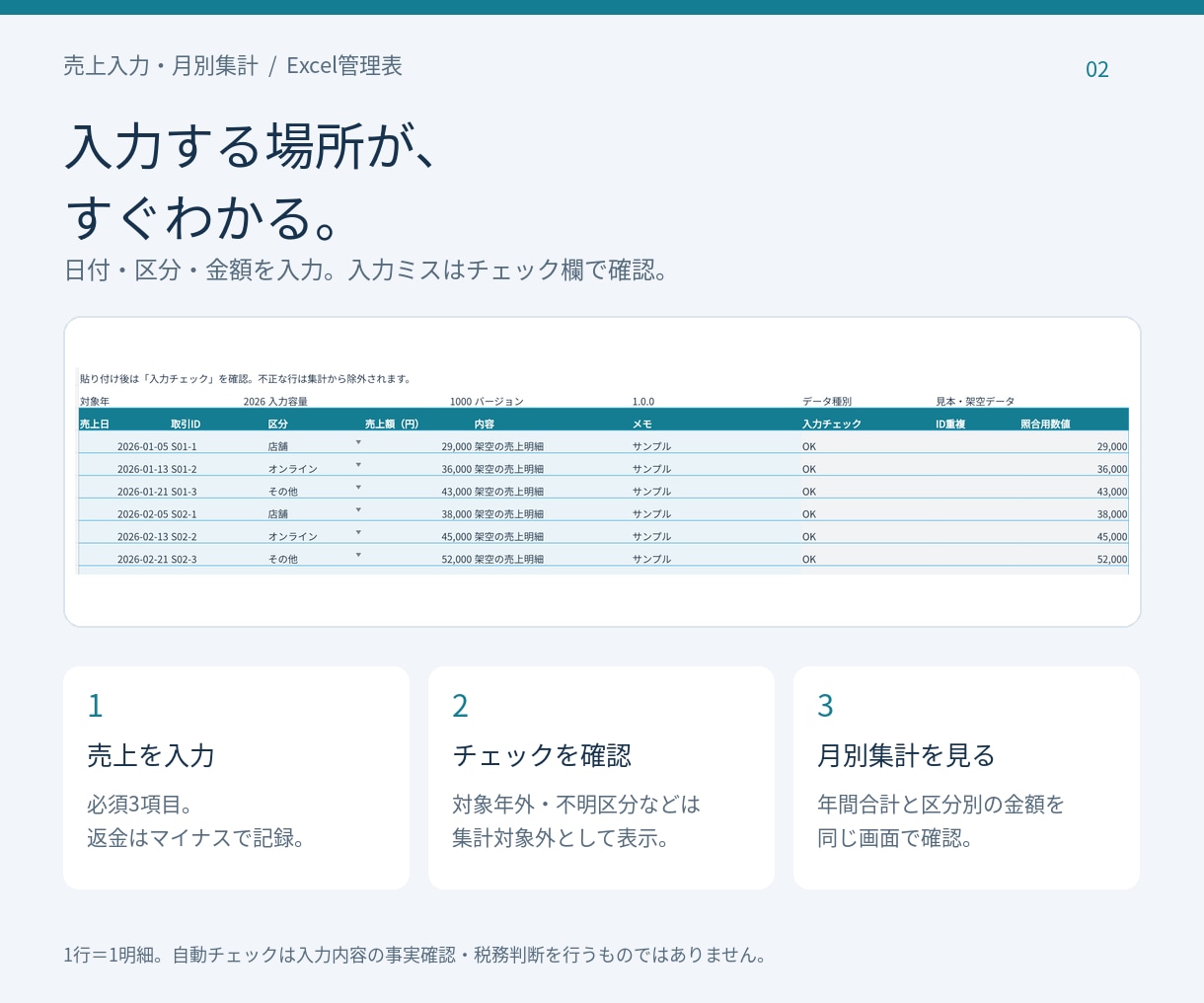Select the date cell 2026-02-21
1204x1003 pixels.
tap(143, 560)
